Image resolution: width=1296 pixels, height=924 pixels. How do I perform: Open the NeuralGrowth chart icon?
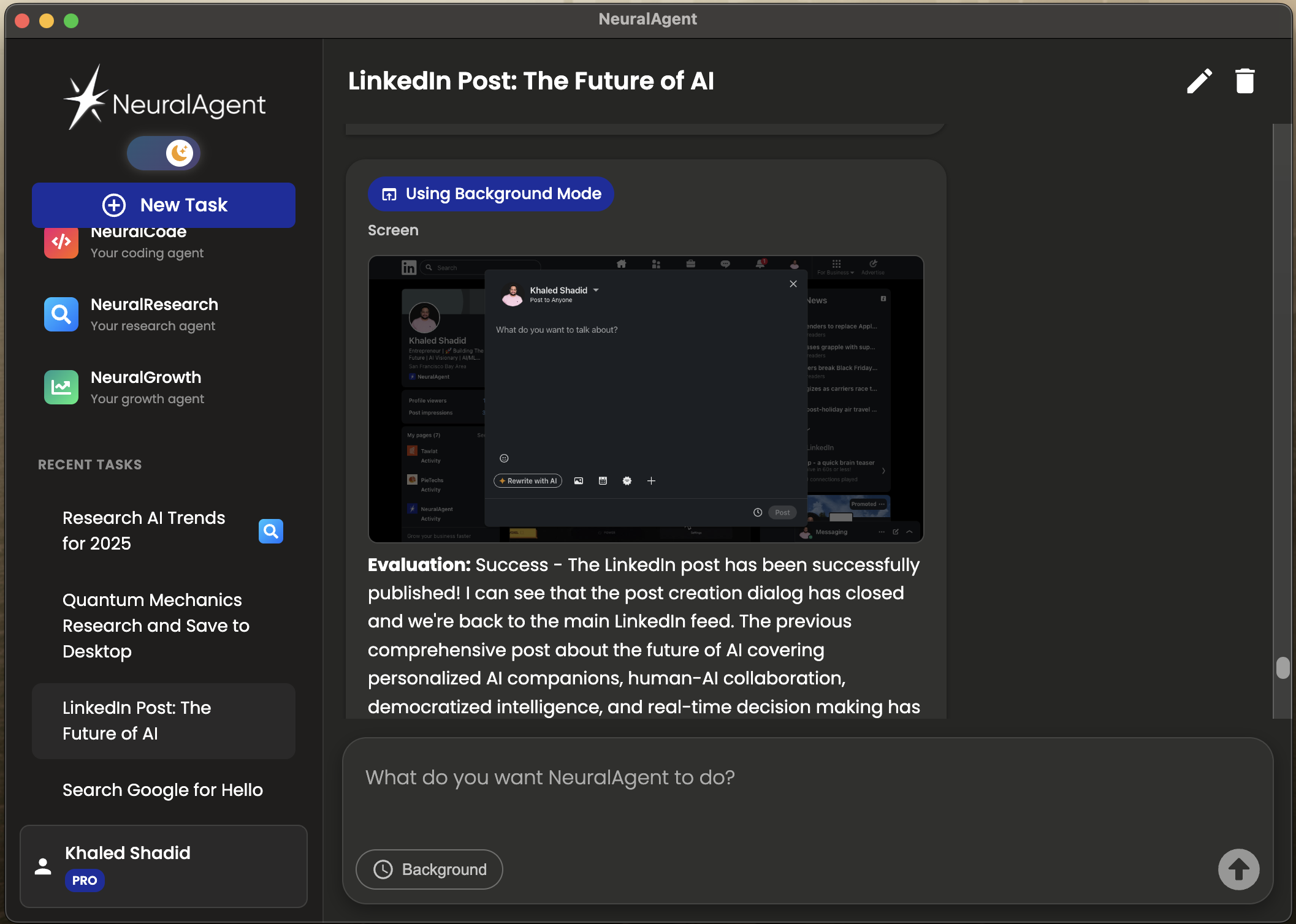tap(61, 387)
